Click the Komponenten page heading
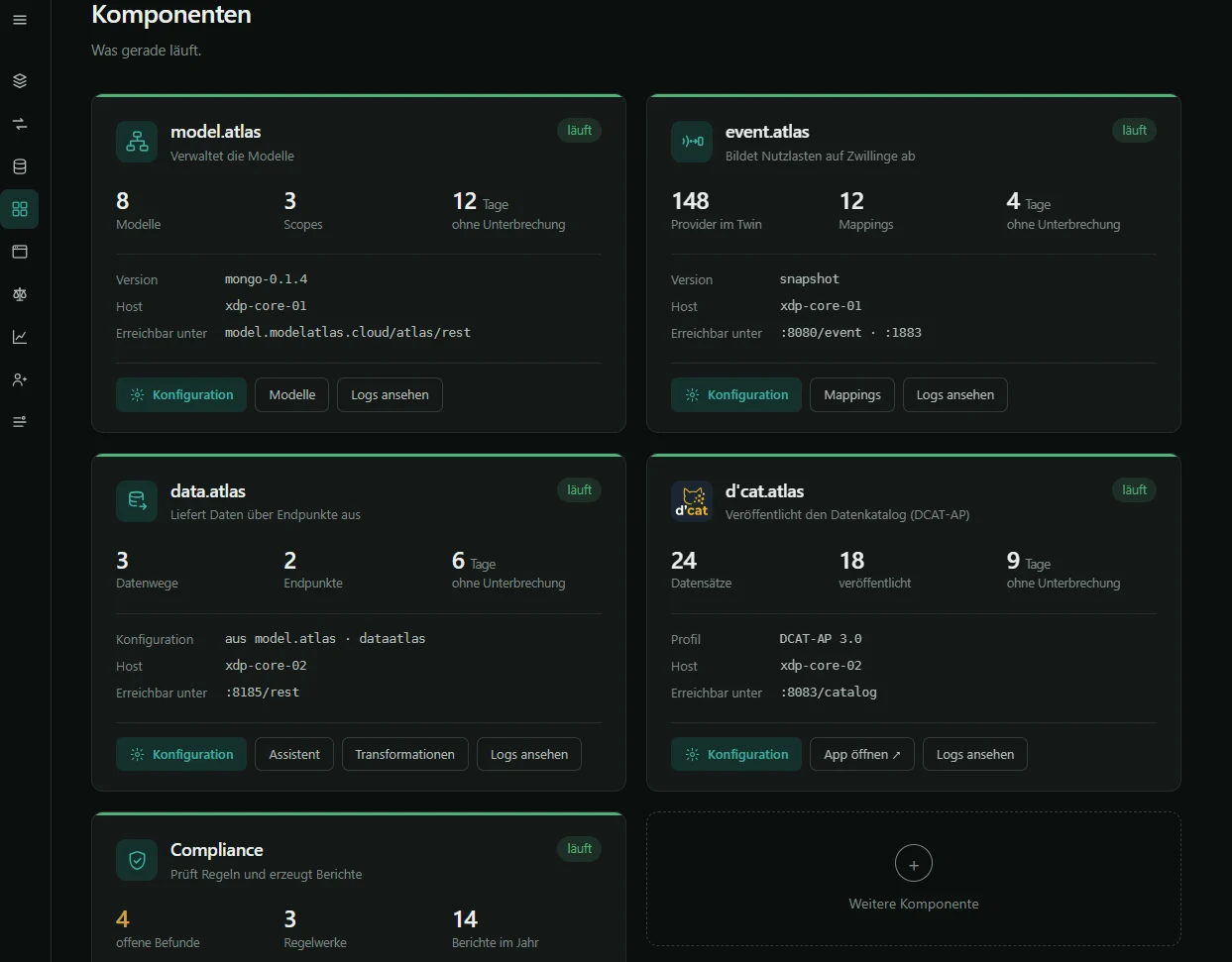 (171, 15)
